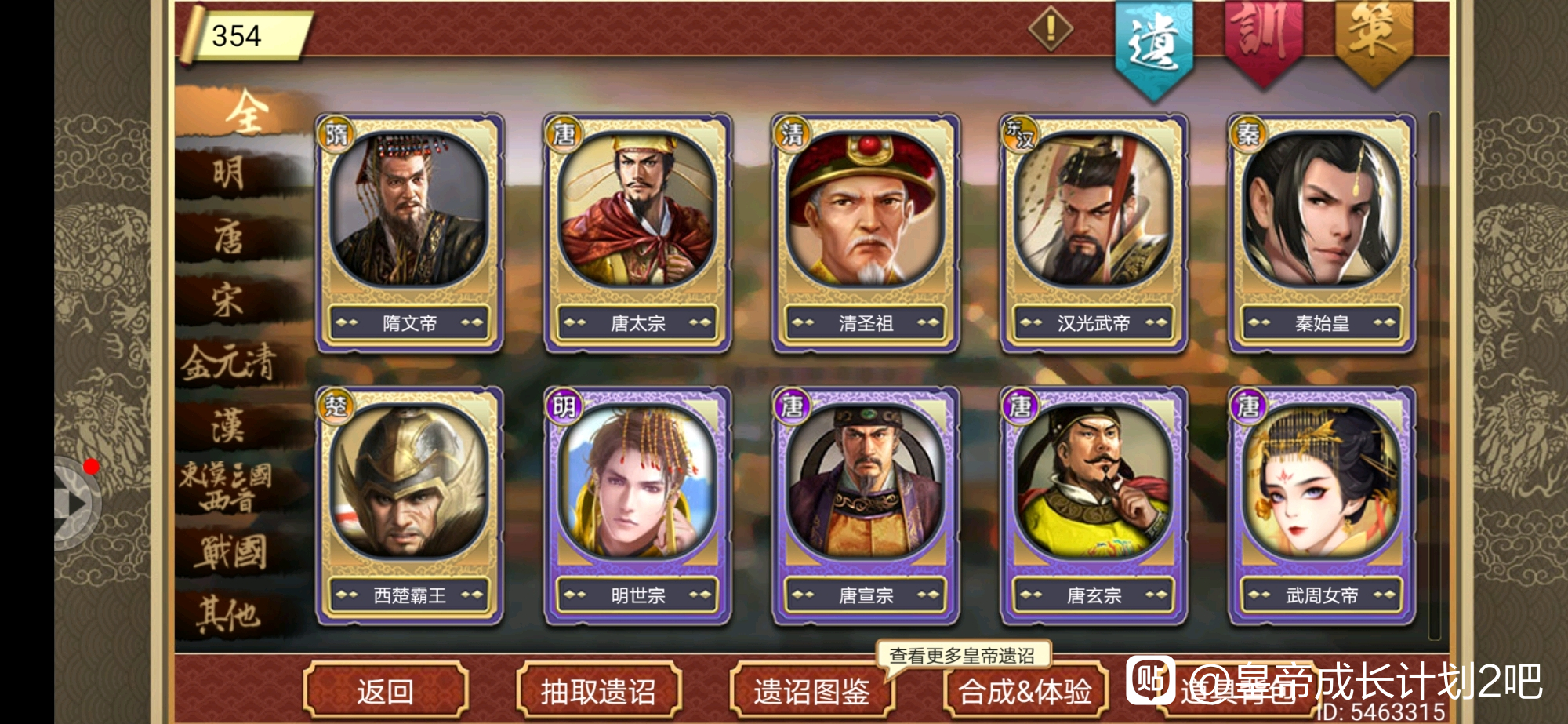This screenshot has height=724, width=1568.
Task: Select the 其他 category tab
Action: (230, 613)
